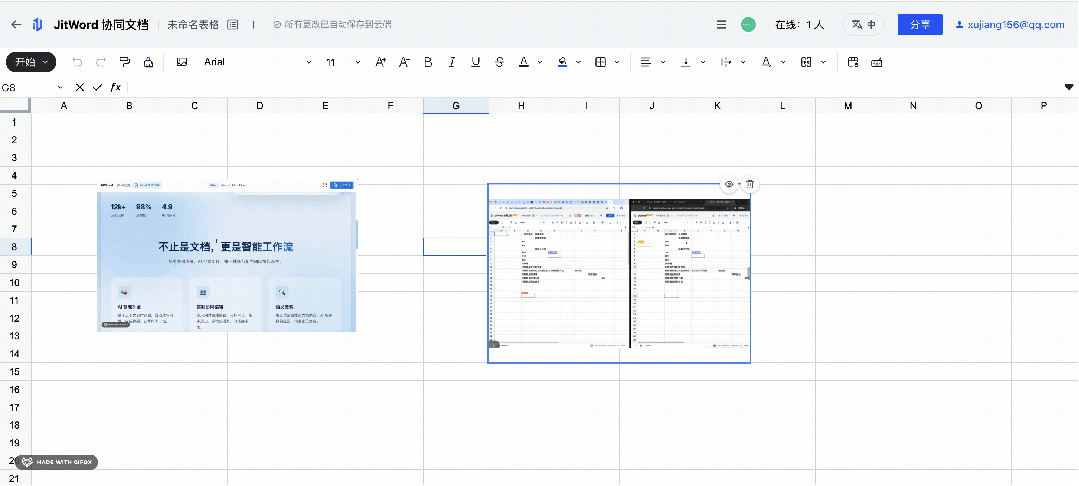
Task: Expand the vertical align dropdown arrow
Action: click(x=703, y=62)
